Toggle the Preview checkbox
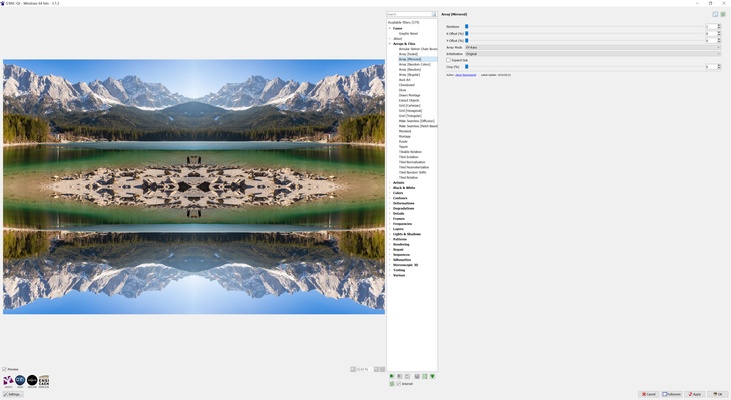The image size is (731, 400). pyautogui.click(x=4, y=369)
